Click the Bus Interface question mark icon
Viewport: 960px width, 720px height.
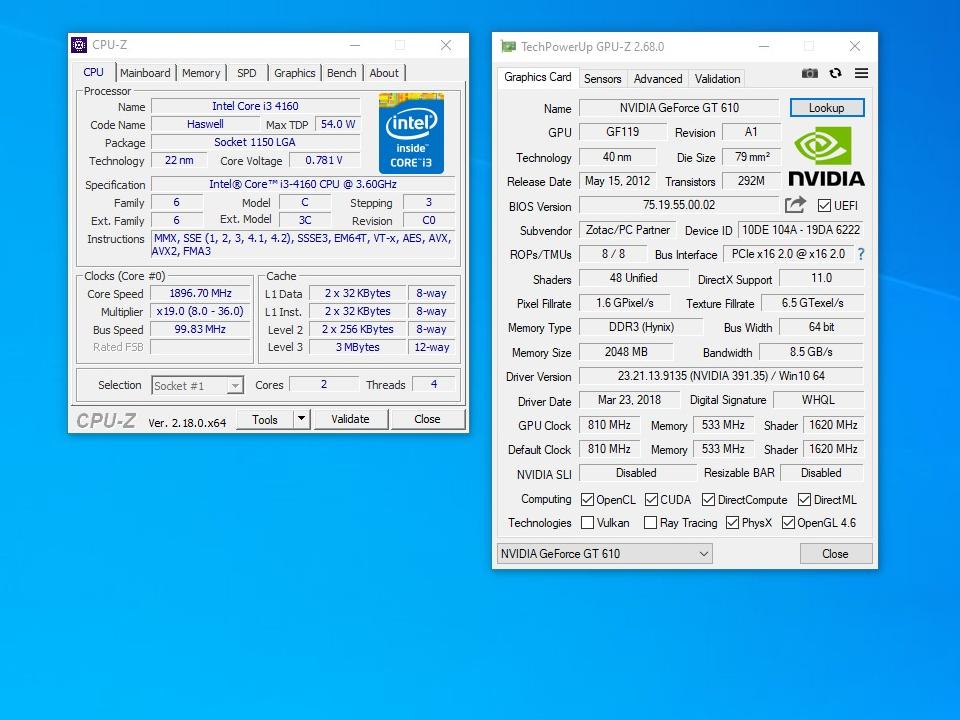pyautogui.click(x=860, y=254)
